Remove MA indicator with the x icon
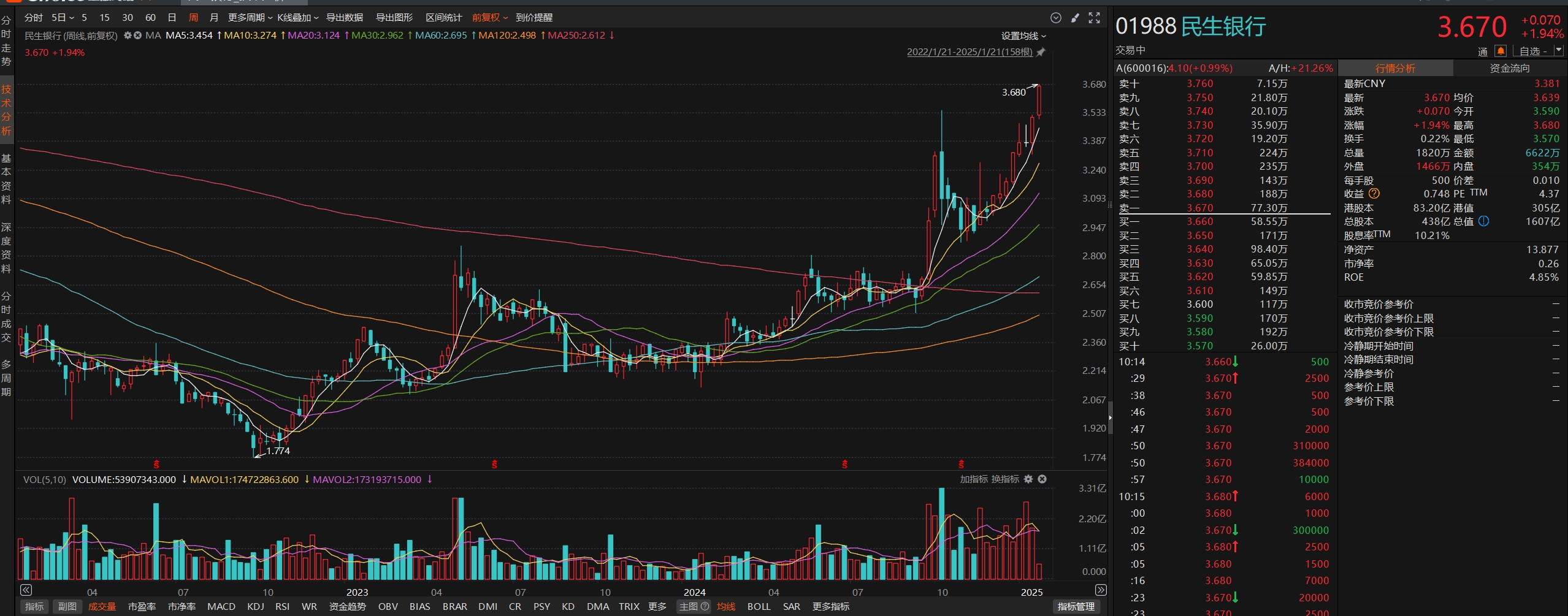The height and width of the screenshot is (616, 1568). pos(138,36)
